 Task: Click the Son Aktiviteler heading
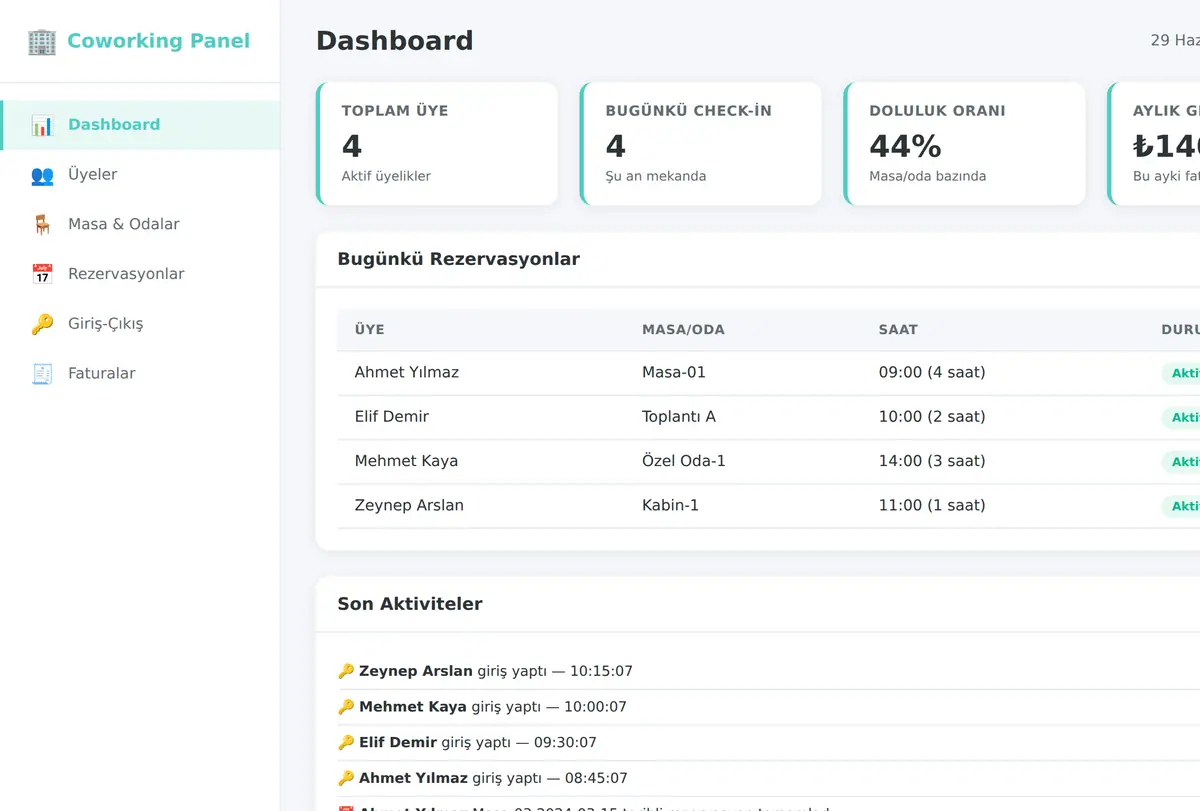[410, 604]
